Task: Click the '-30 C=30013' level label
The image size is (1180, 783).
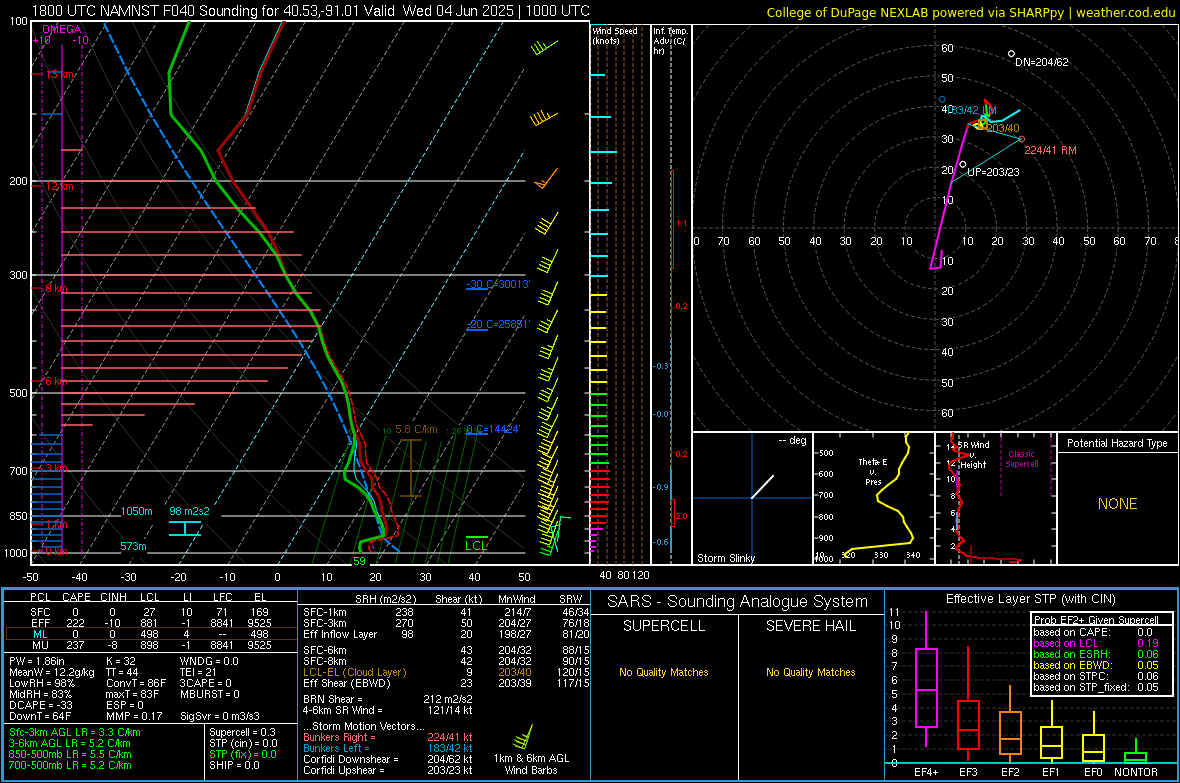Action: click(x=498, y=284)
